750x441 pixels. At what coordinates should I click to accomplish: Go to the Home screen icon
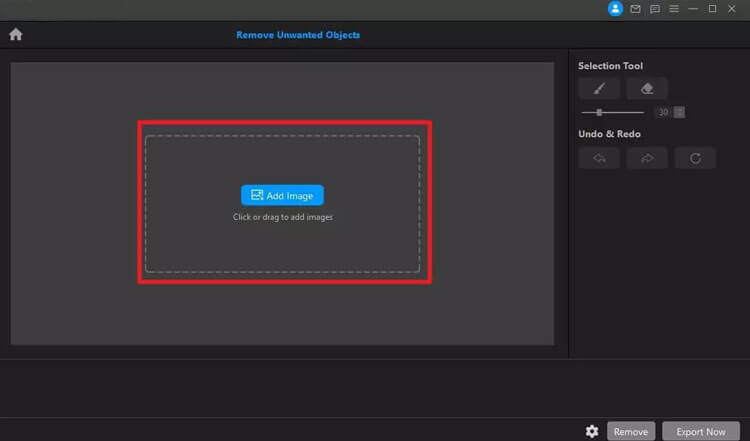pos(15,34)
